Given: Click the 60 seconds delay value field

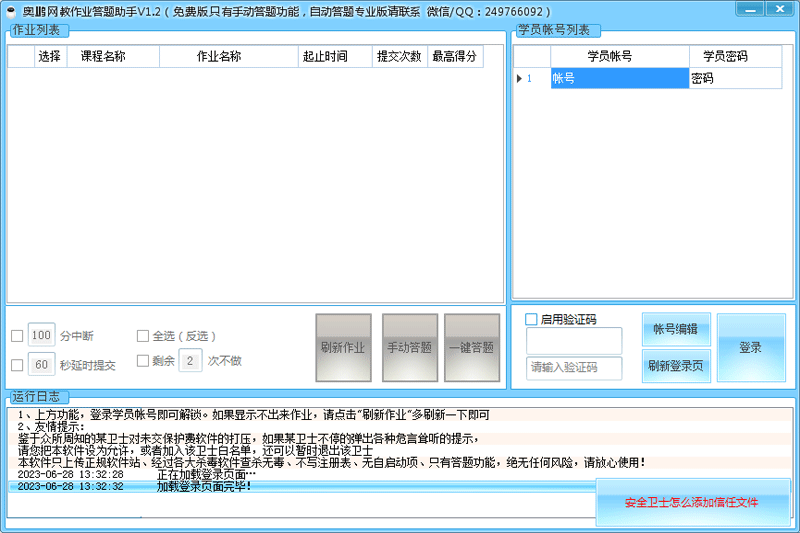Looking at the screenshot, I should click(x=41, y=364).
